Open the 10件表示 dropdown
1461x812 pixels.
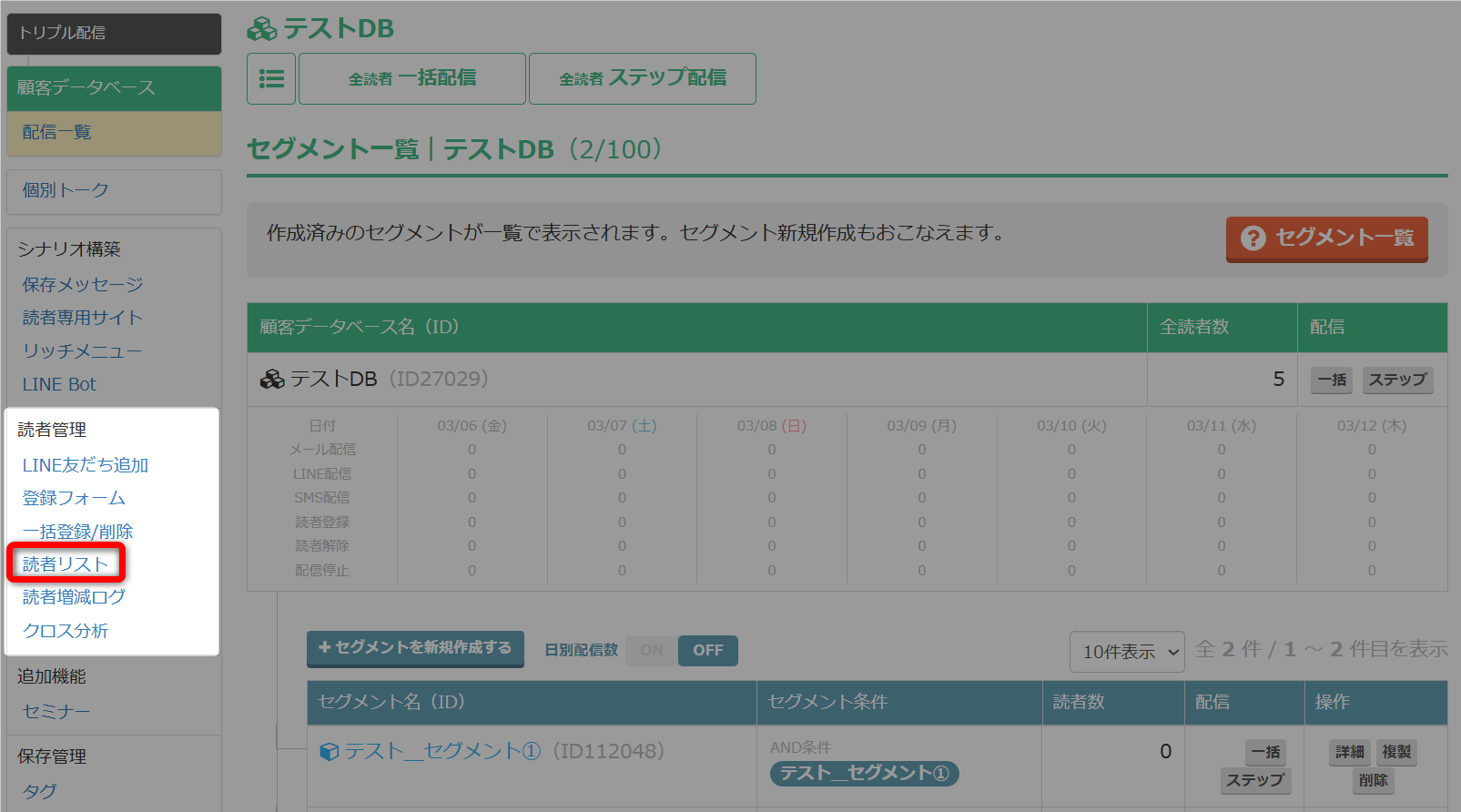1127,652
